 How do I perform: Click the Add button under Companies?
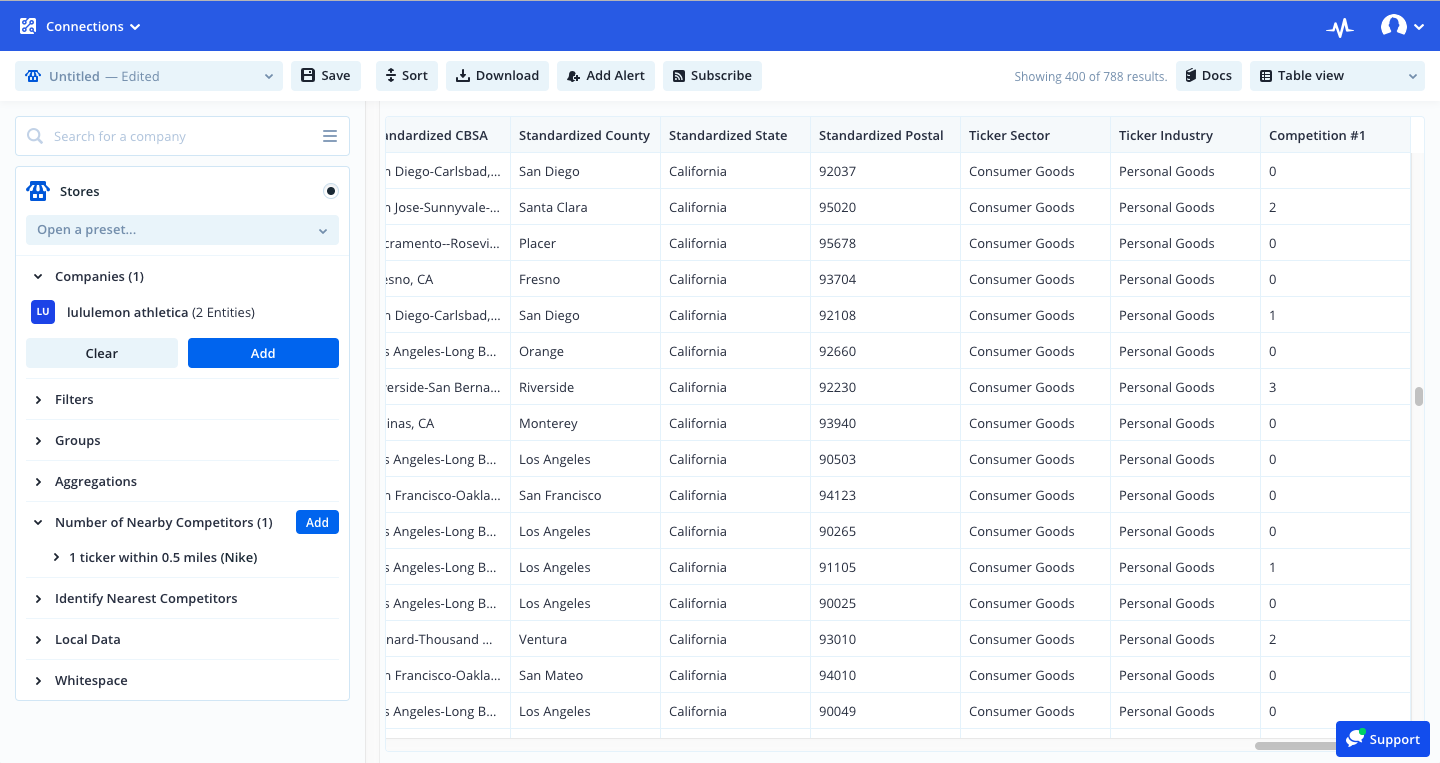pos(263,353)
